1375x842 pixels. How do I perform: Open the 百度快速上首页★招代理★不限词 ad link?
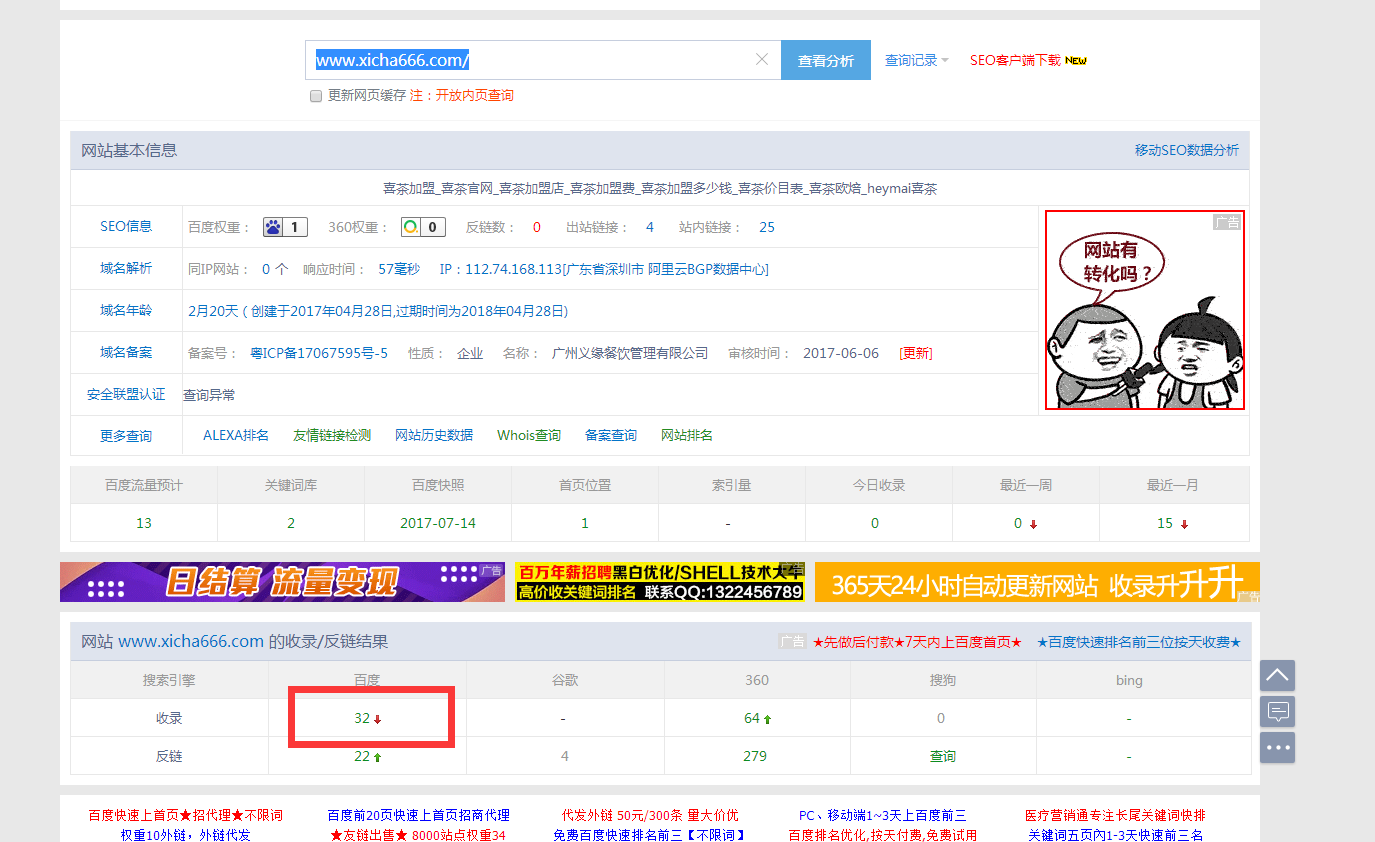point(185,815)
